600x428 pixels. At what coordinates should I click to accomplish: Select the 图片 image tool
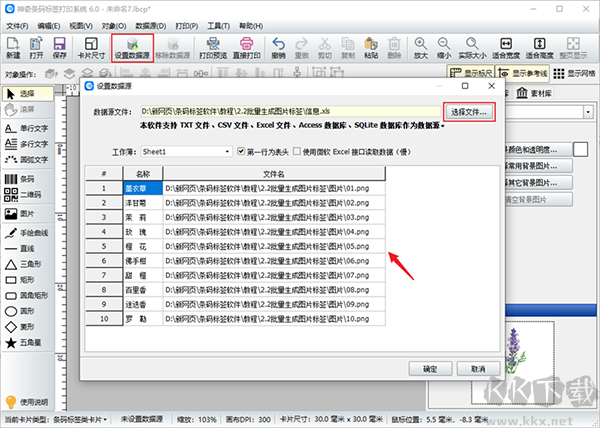19,213
